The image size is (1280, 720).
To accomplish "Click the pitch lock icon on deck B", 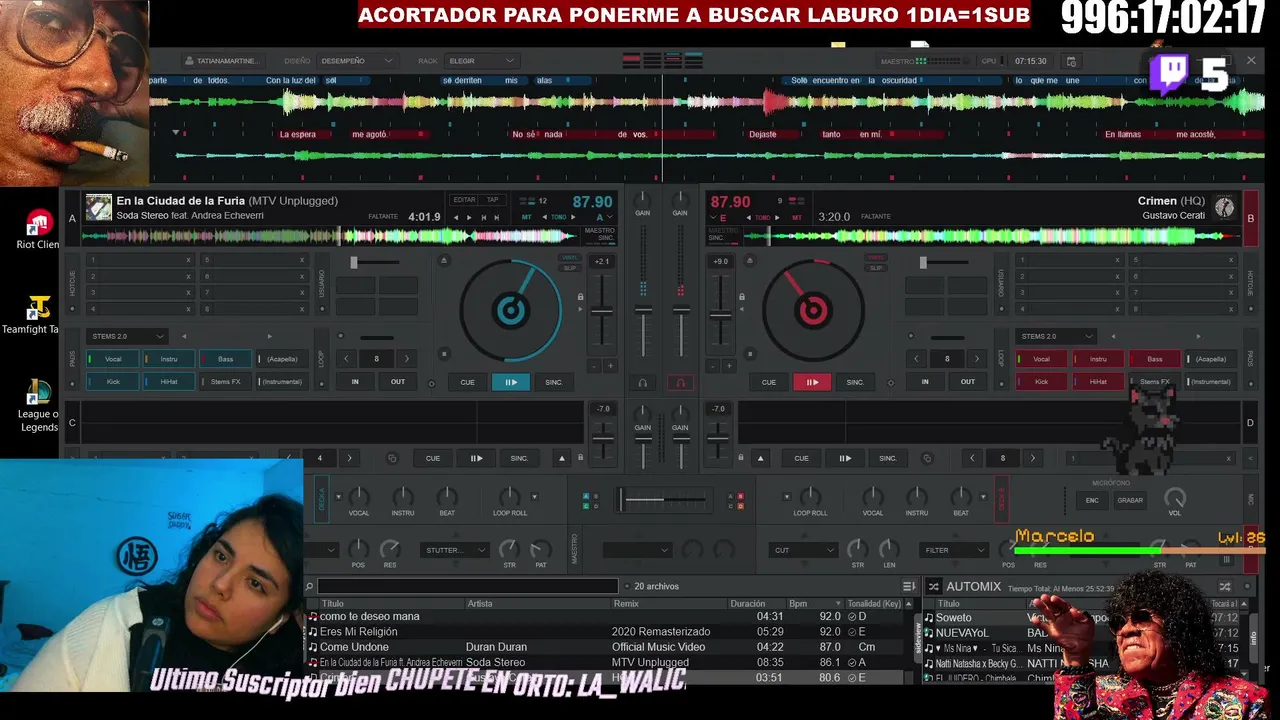I will [742, 297].
